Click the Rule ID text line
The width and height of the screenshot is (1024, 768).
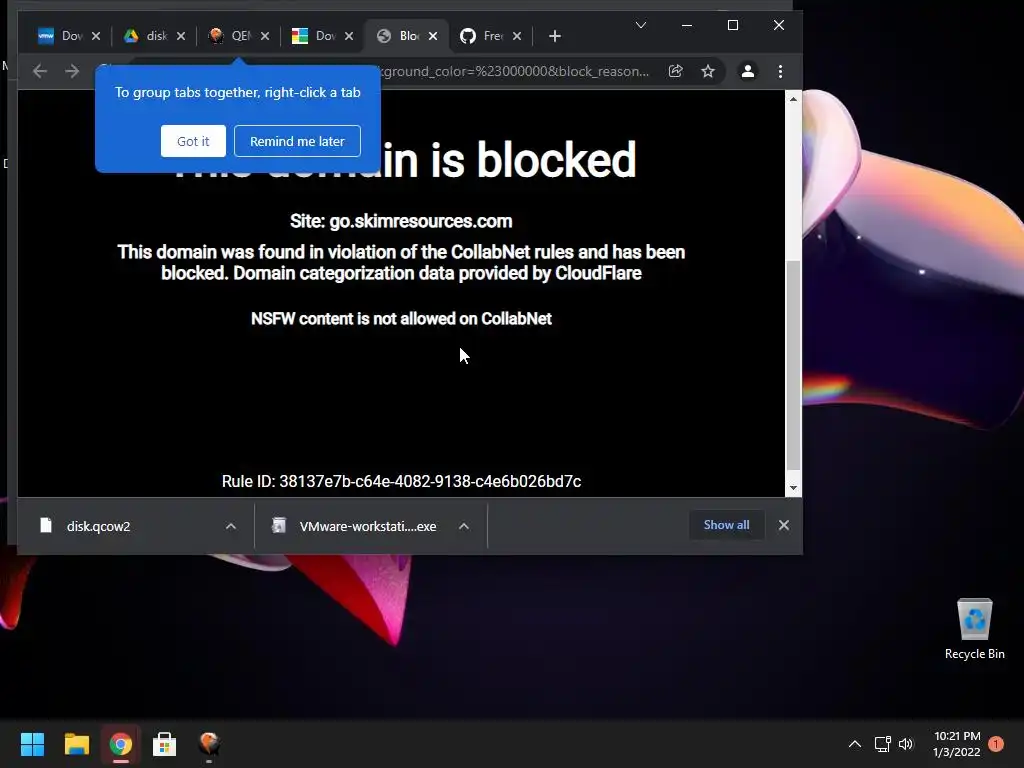[401, 481]
